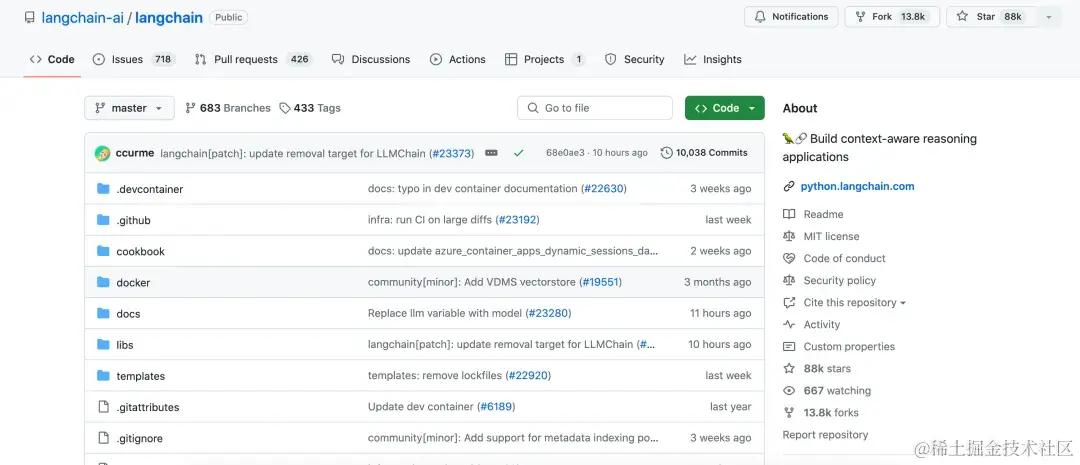This screenshot has width=1080, height=465.
Task: Expand the Star lists dropdown arrow
Action: point(1049,17)
